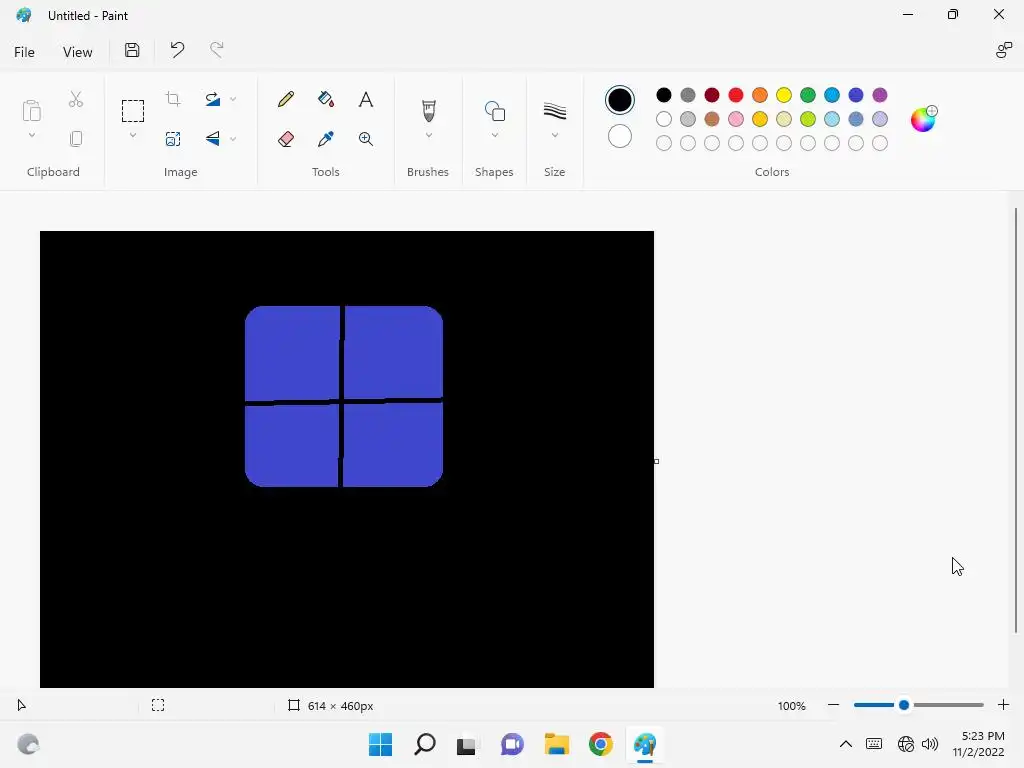The width and height of the screenshot is (1024, 768).
Task: Open the File menu
Action: (24, 52)
